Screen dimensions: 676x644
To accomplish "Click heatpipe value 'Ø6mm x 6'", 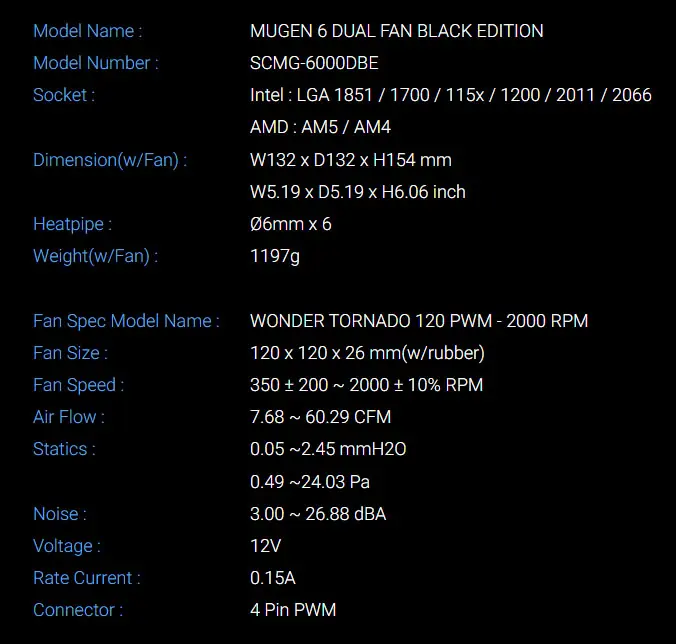I will tap(291, 224).
